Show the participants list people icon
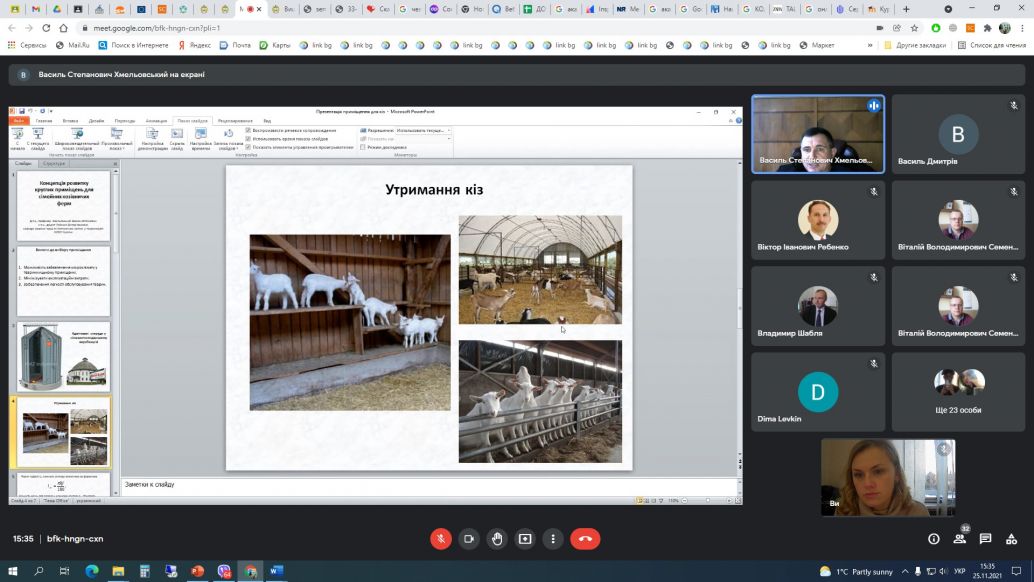Screen dimensions: 1034x582 pyautogui.click(x=960, y=539)
